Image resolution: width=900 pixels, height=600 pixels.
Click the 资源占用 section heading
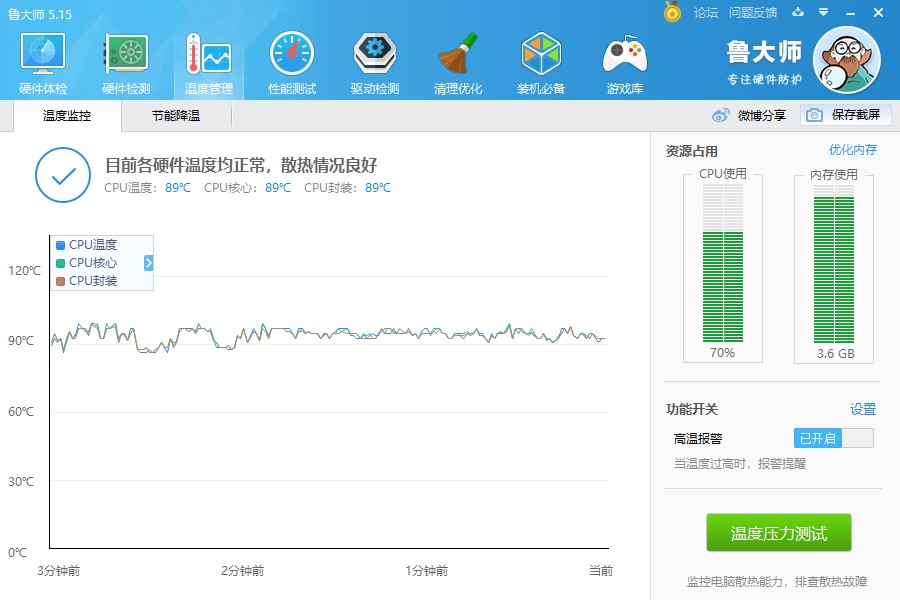tap(692, 151)
